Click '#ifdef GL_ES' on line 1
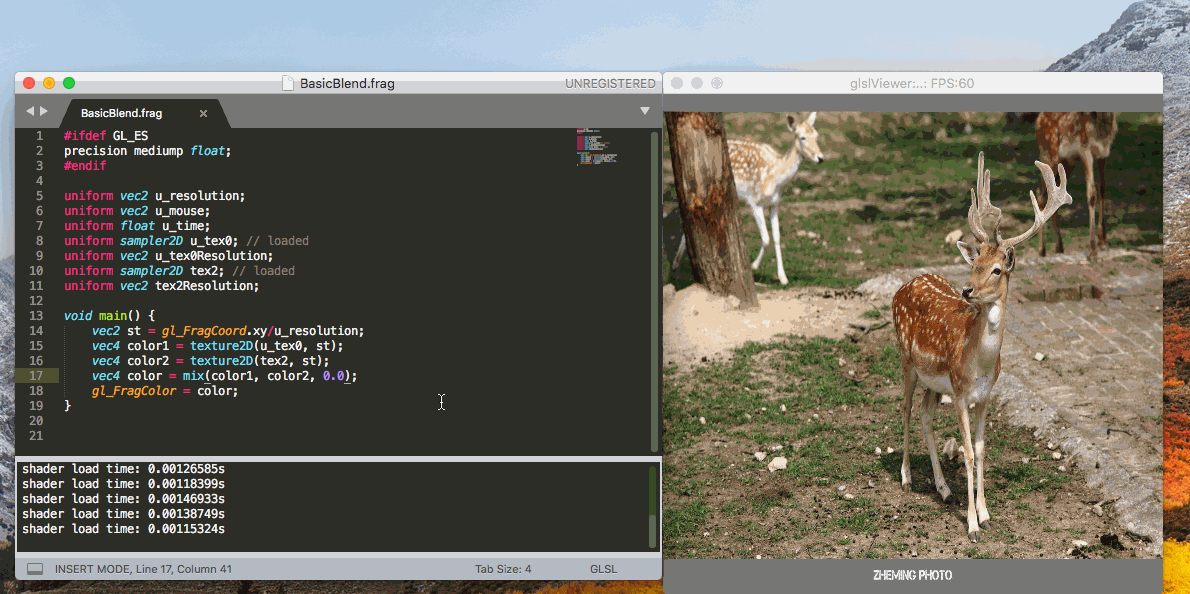Screen dimensions: 1190x594 [105, 136]
